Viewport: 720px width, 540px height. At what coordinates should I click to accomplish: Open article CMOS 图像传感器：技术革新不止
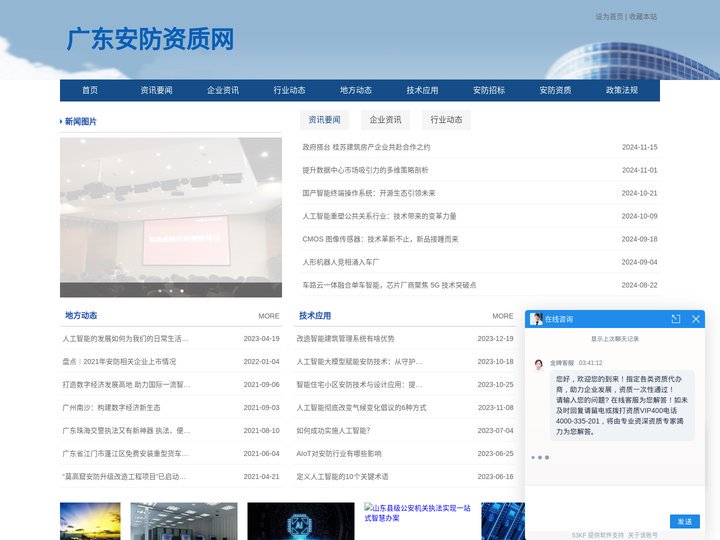click(380, 239)
